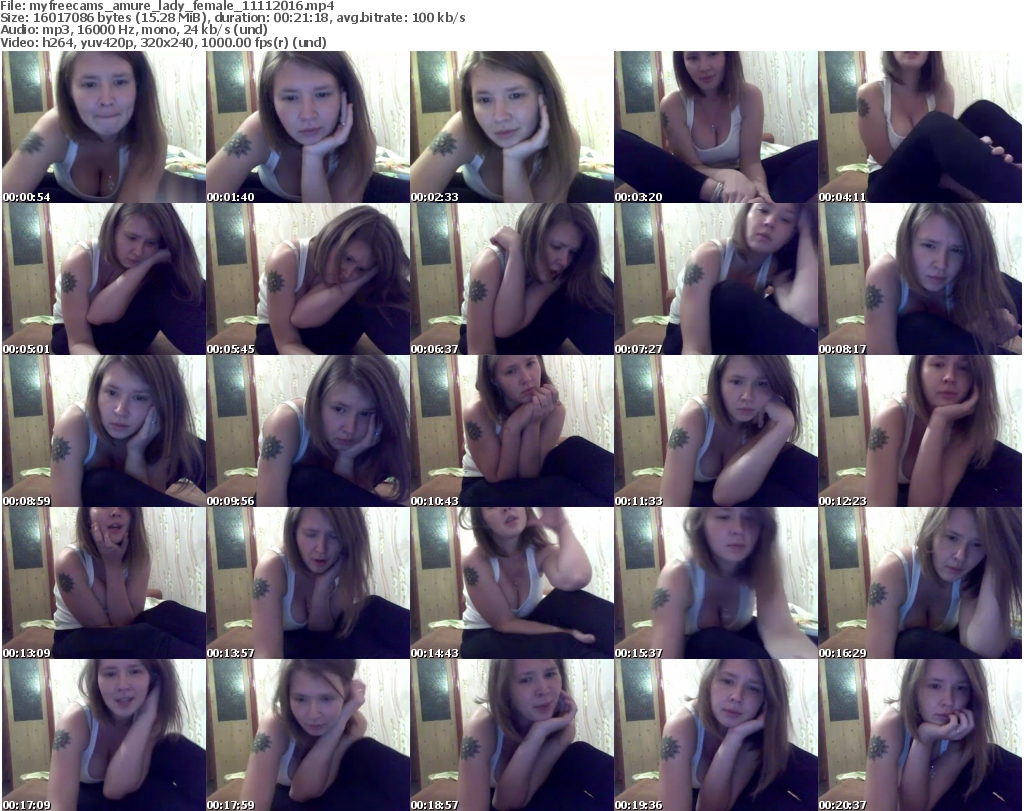Open the frame stamped 00:04:11
The height and width of the screenshot is (811, 1024).
pos(920,127)
